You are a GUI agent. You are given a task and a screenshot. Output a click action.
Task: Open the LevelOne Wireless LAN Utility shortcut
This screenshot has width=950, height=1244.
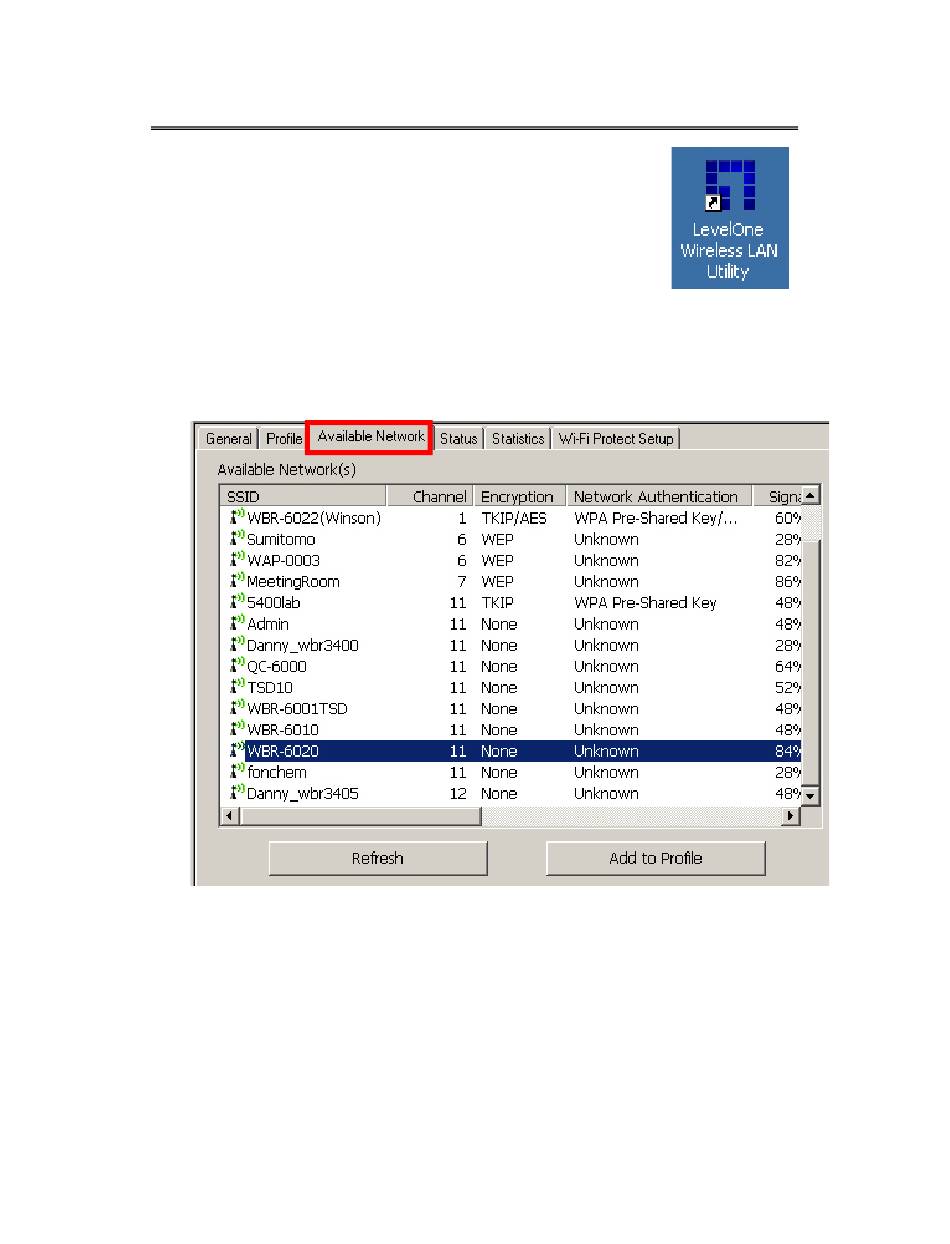[729, 218]
